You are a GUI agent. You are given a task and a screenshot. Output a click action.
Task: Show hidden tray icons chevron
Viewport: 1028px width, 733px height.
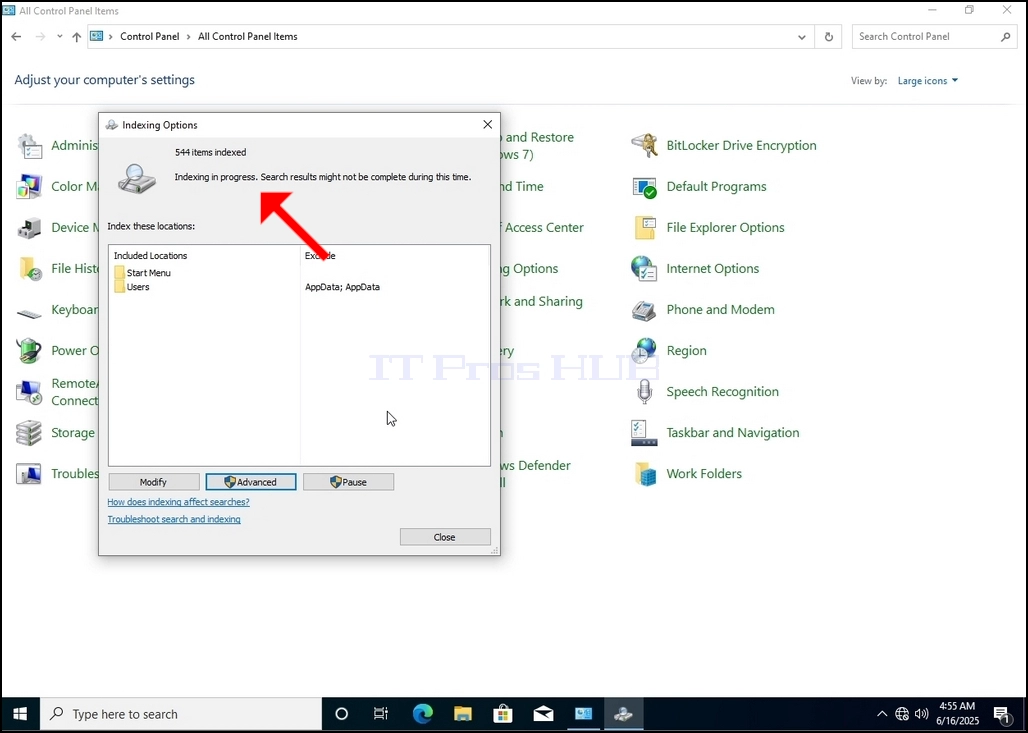882,714
